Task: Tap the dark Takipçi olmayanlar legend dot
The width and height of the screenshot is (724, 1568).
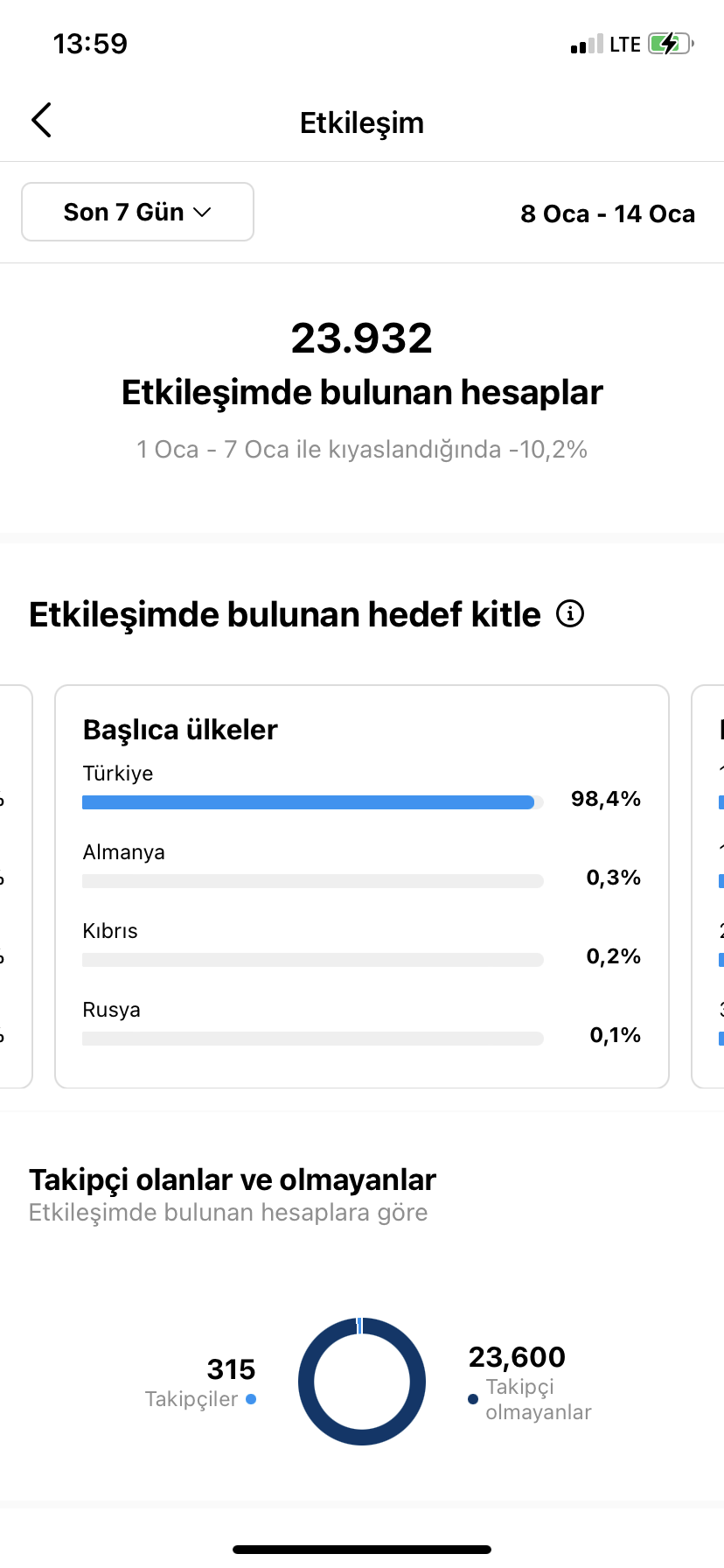Action: coord(473,1399)
